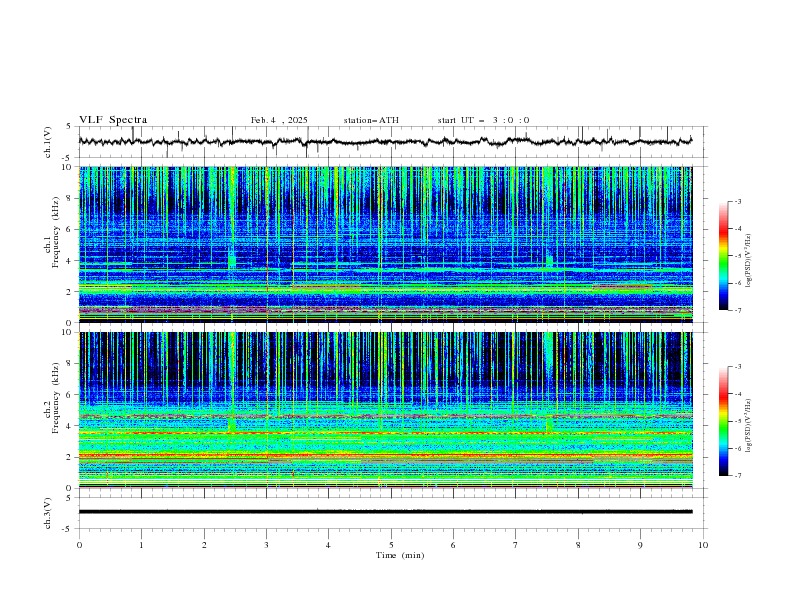The image size is (792, 612).
Task: Click the "4" kHz tick on ch.2 spectrogram
Action: (70, 426)
